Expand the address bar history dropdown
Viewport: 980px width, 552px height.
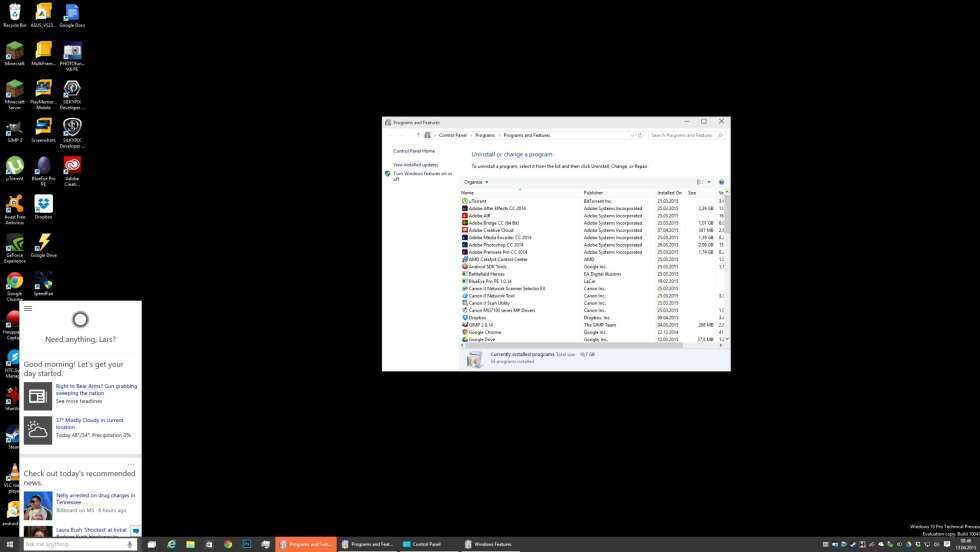(x=632, y=135)
